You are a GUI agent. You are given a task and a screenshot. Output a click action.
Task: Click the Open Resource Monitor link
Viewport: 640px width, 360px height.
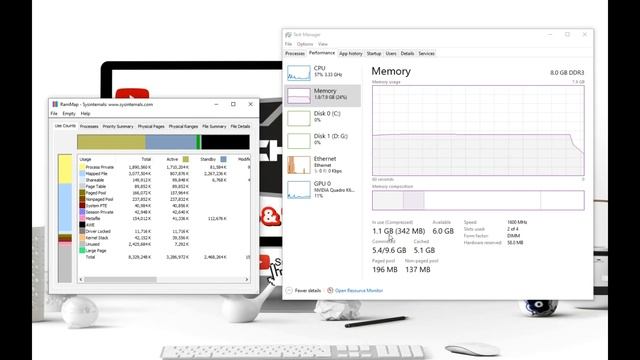[359, 291]
